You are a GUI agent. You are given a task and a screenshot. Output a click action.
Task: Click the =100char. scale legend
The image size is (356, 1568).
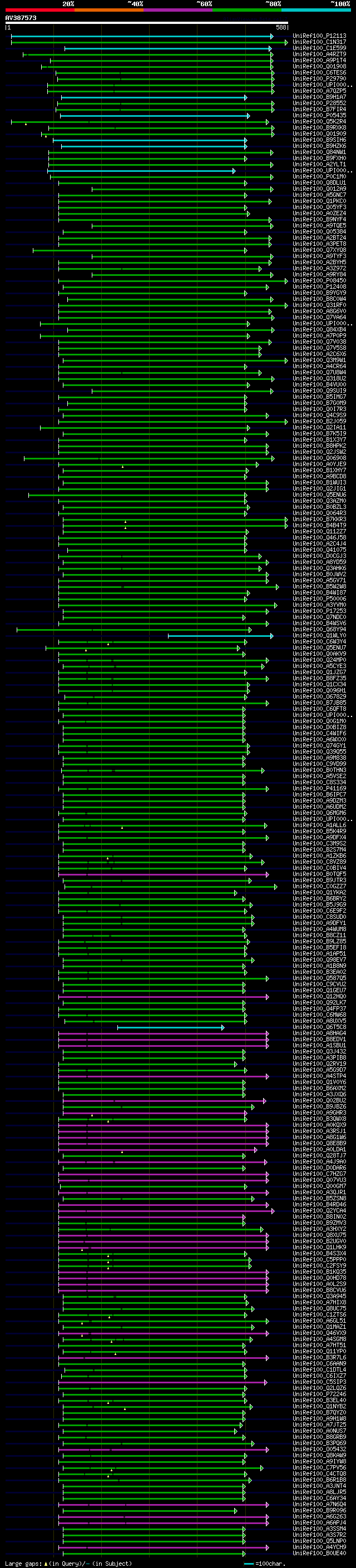pos(265,1564)
